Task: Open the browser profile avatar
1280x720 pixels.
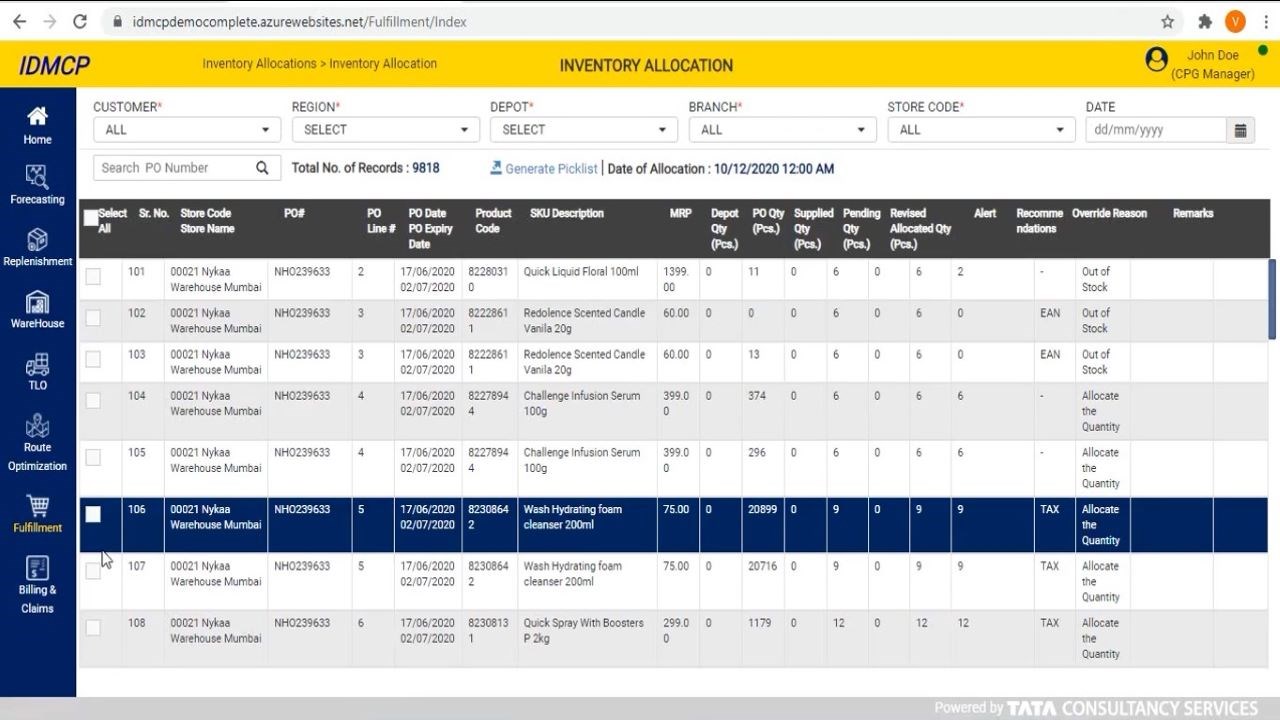Action: 1235,21
